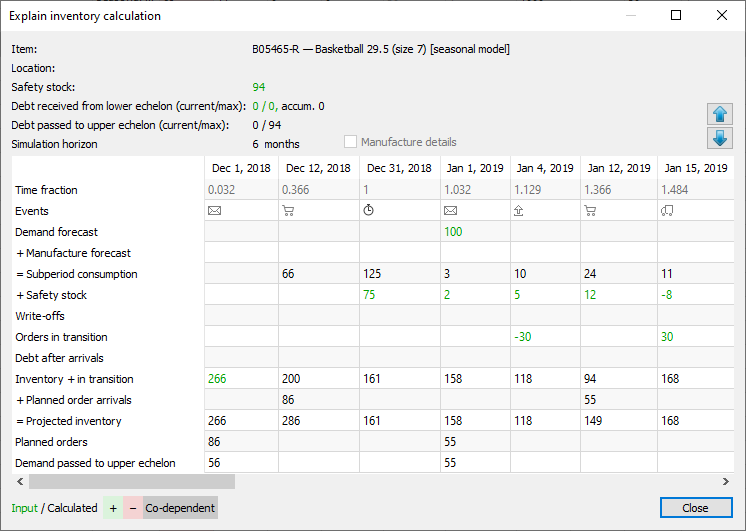Click the green plus legend swatch

tap(113, 508)
